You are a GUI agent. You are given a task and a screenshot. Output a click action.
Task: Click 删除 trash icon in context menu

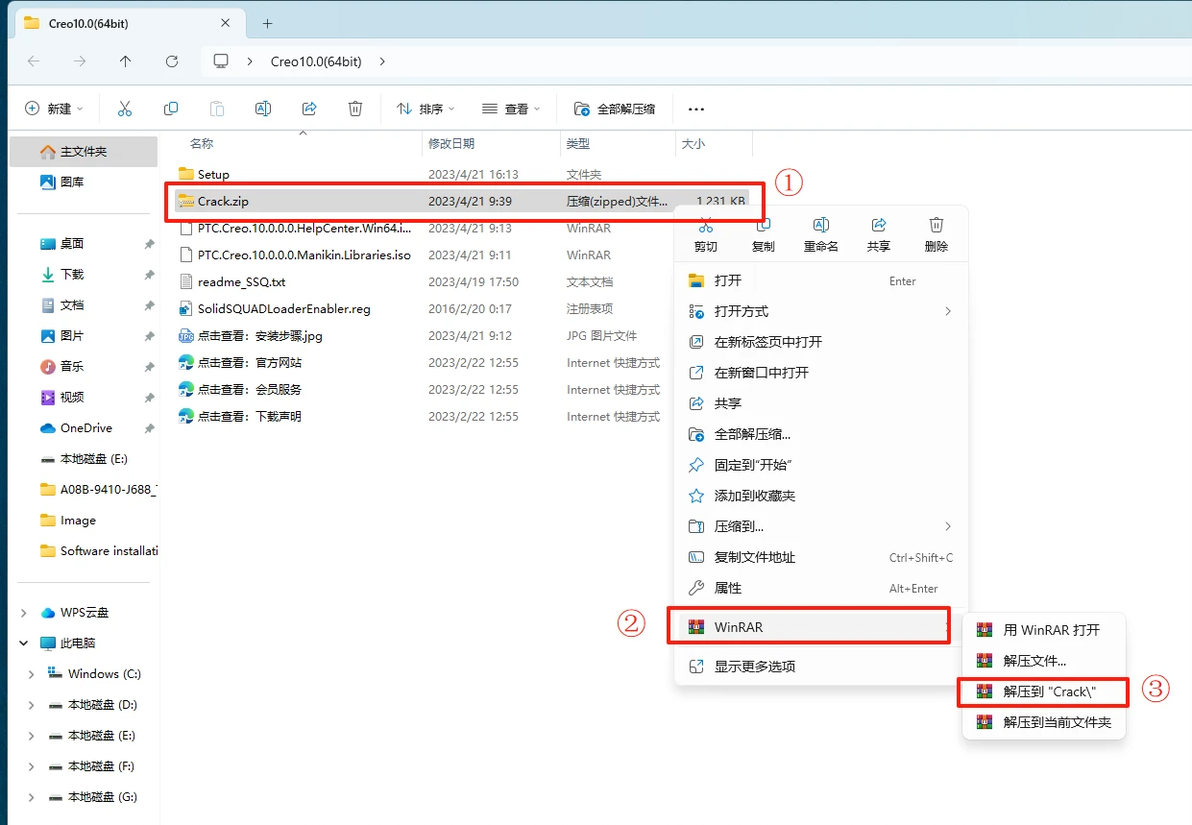click(936, 225)
